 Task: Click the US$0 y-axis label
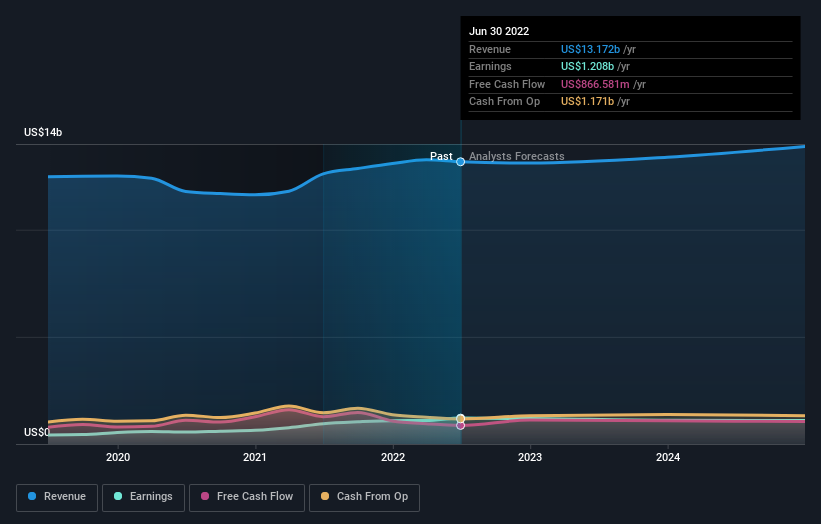[37, 432]
